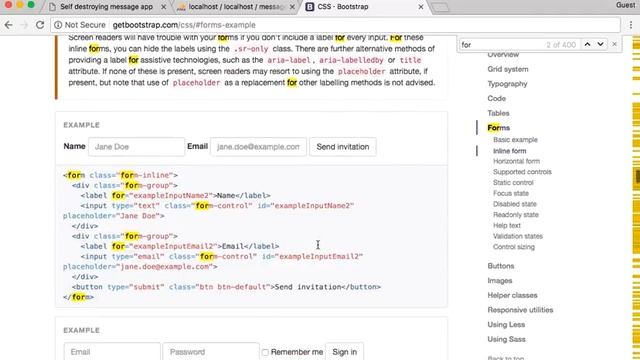Viewport: 640px width, 360px height.
Task: Jump to next find result arrow
Action: click(600, 44)
